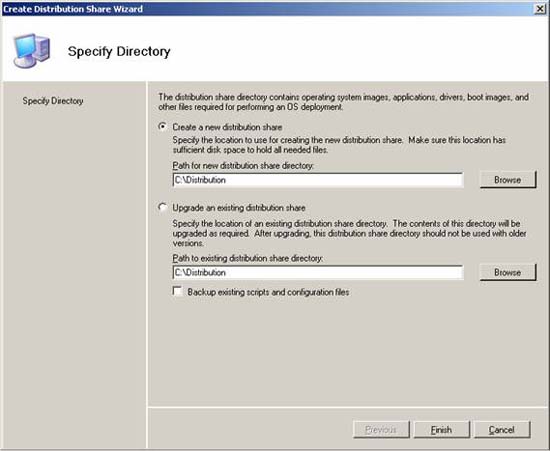Click the distribution share description paragraph at top

pyautogui.click(x=343, y=102)
